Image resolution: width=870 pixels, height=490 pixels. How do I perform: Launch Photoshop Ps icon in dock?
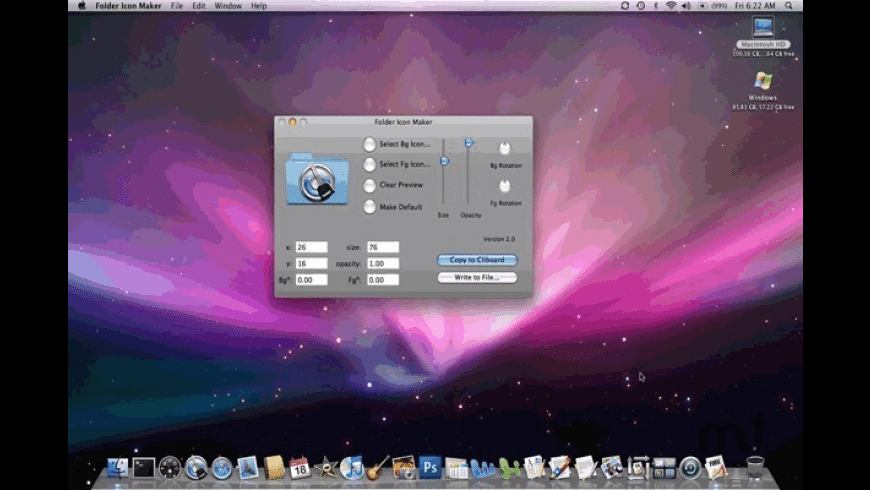[x=430, y=468]
